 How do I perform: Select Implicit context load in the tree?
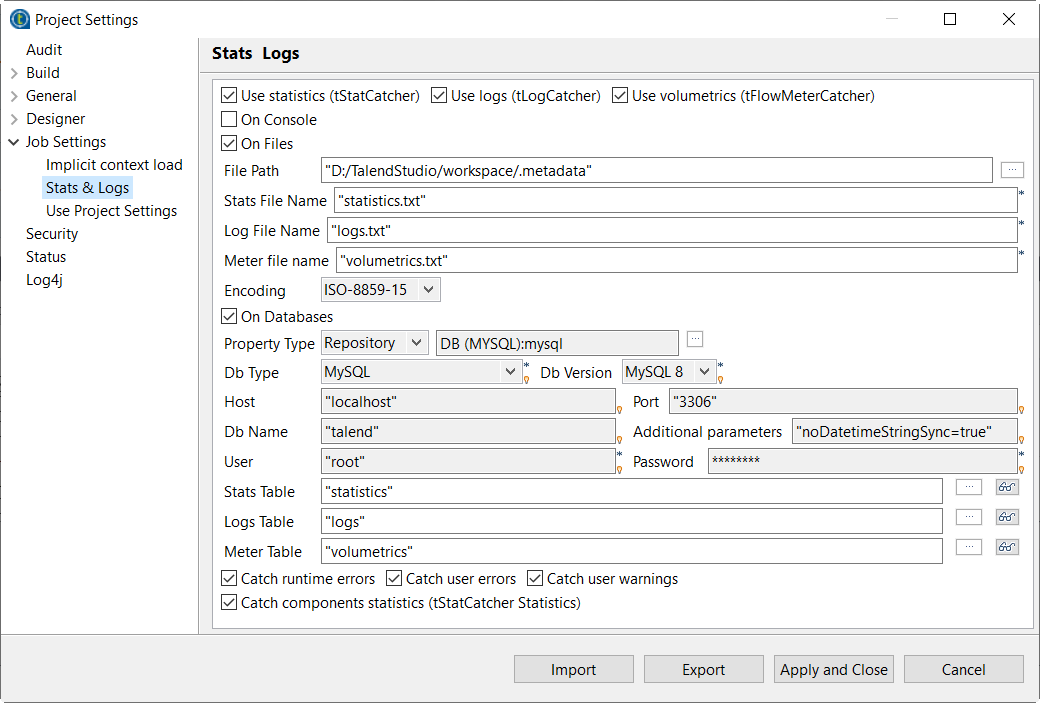pos(114,165)
